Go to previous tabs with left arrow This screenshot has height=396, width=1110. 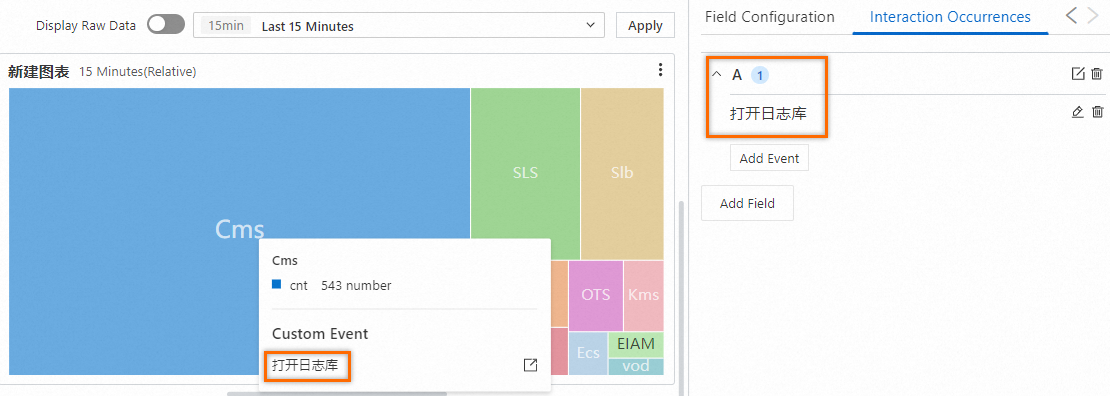pyautogui.click(x=1072, y=16)
